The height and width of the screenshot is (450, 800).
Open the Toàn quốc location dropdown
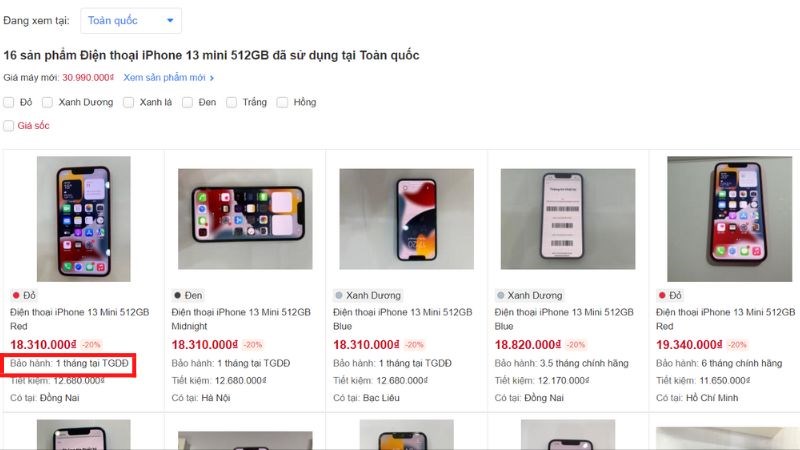pyautogui.click(x=132, y=20)
